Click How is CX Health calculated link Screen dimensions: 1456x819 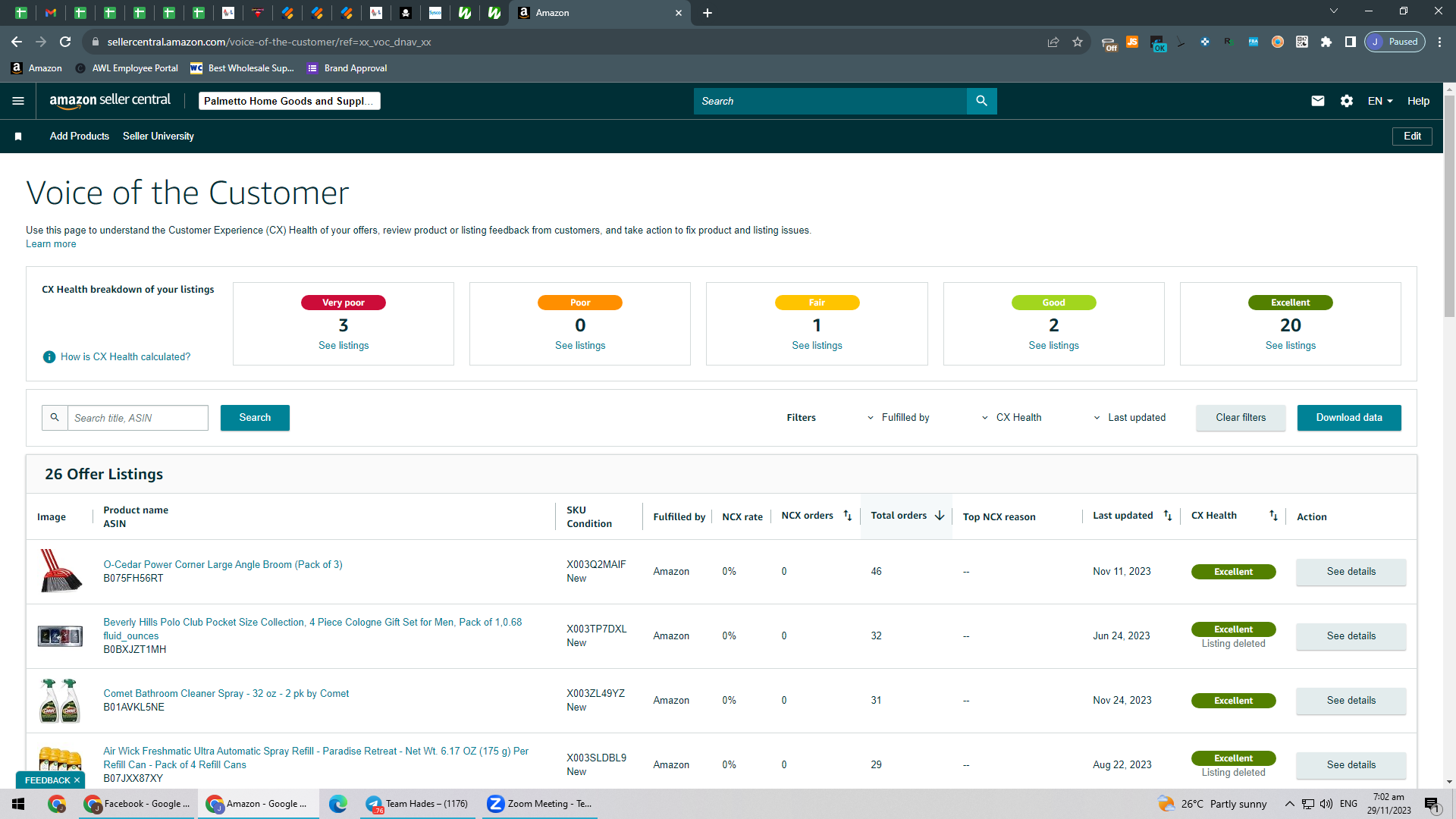coord(126,357)
